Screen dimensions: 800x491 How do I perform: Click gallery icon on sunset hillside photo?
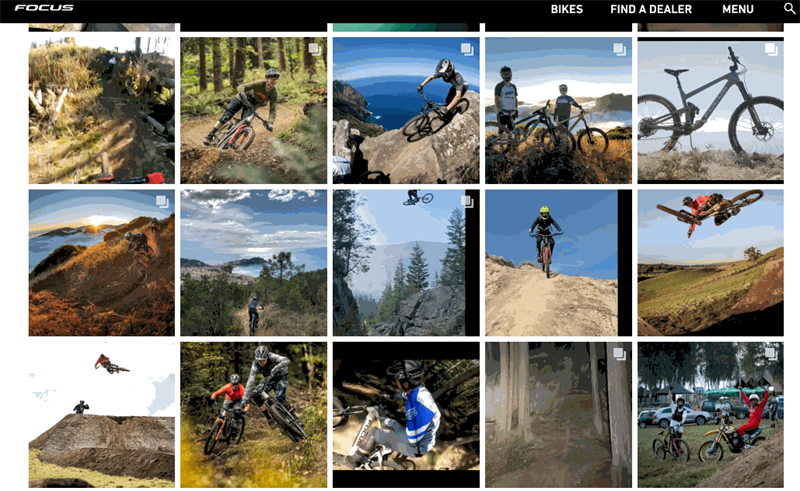pyautogui.click(x=162, y=202)
